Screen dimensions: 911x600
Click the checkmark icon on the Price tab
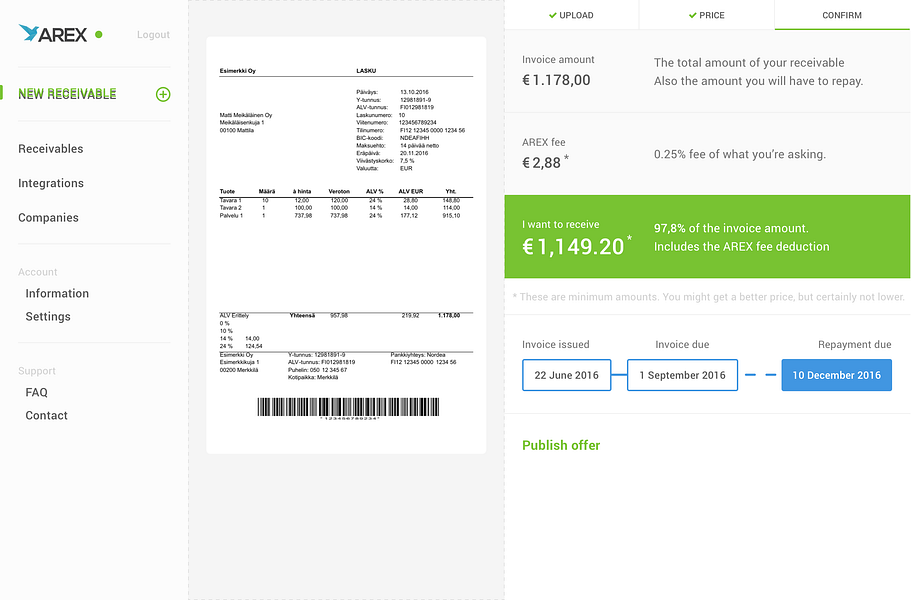[x=692, y=15]
